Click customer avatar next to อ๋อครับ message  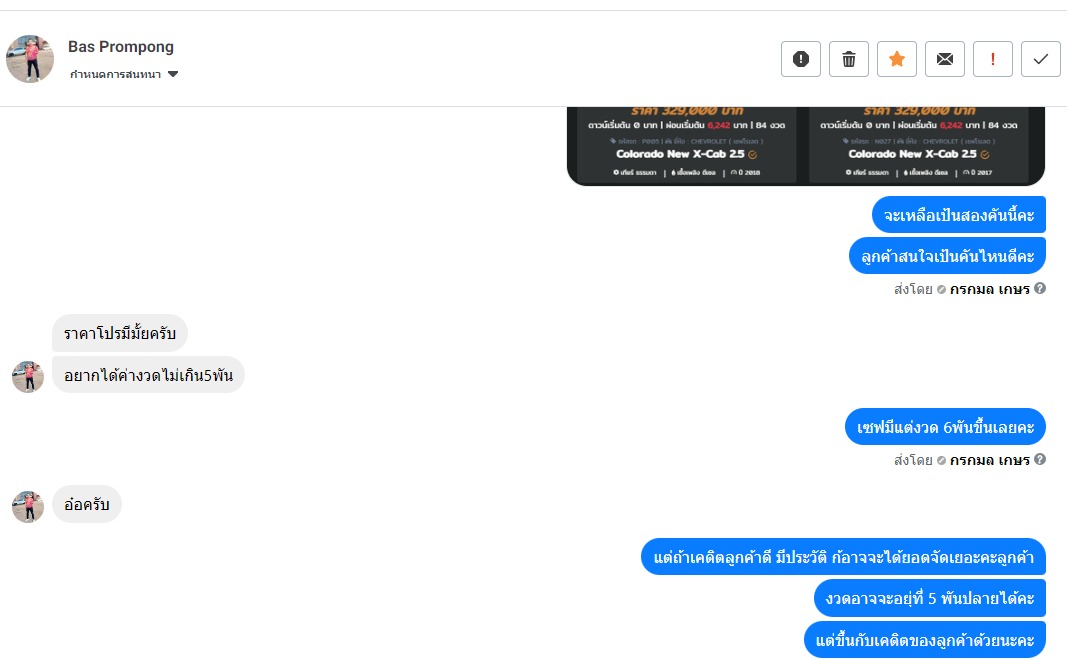tap(28, 507)
